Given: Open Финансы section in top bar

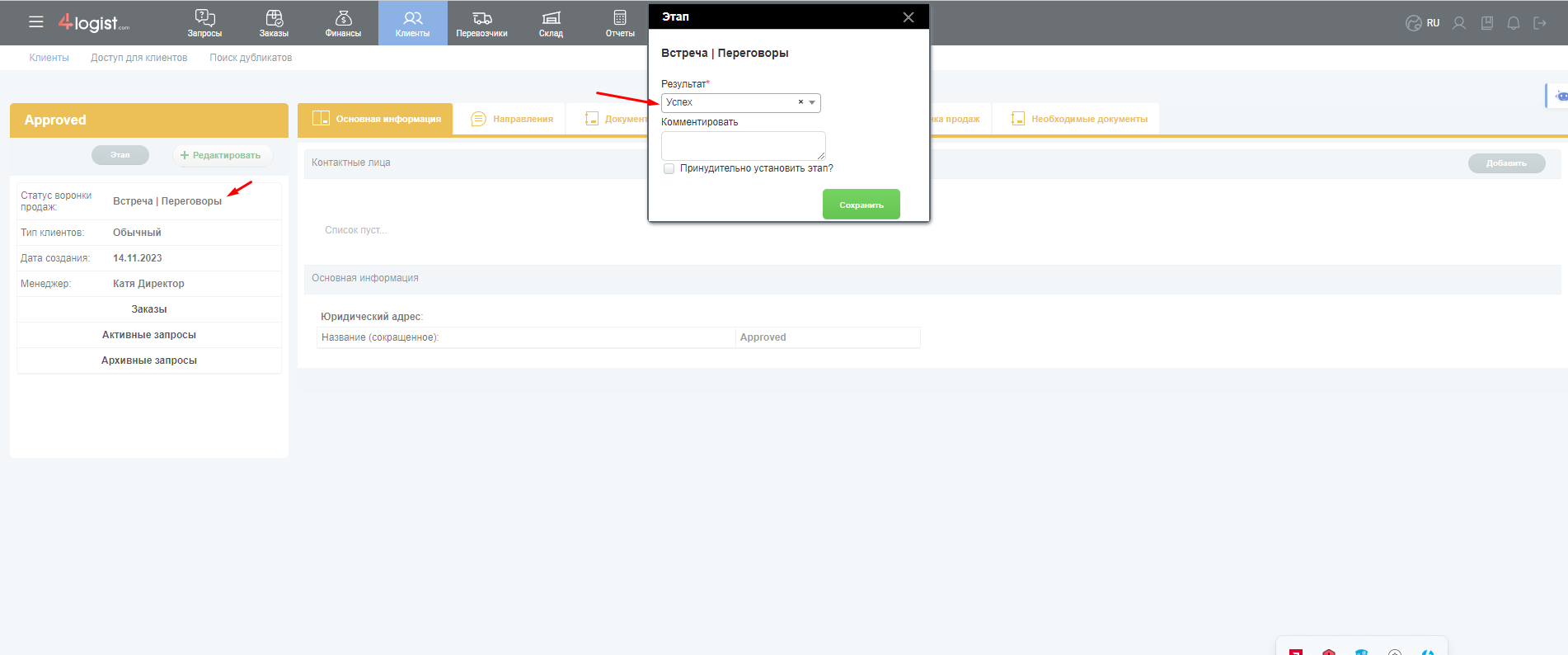Looking at the screenshot, I should click(343, 23).
